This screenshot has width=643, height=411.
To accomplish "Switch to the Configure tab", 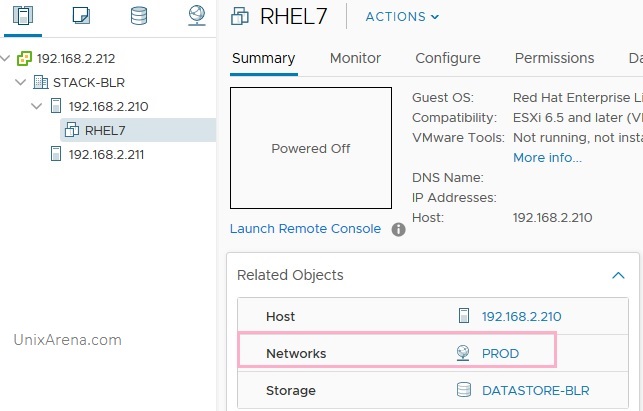I will [448, 58].
